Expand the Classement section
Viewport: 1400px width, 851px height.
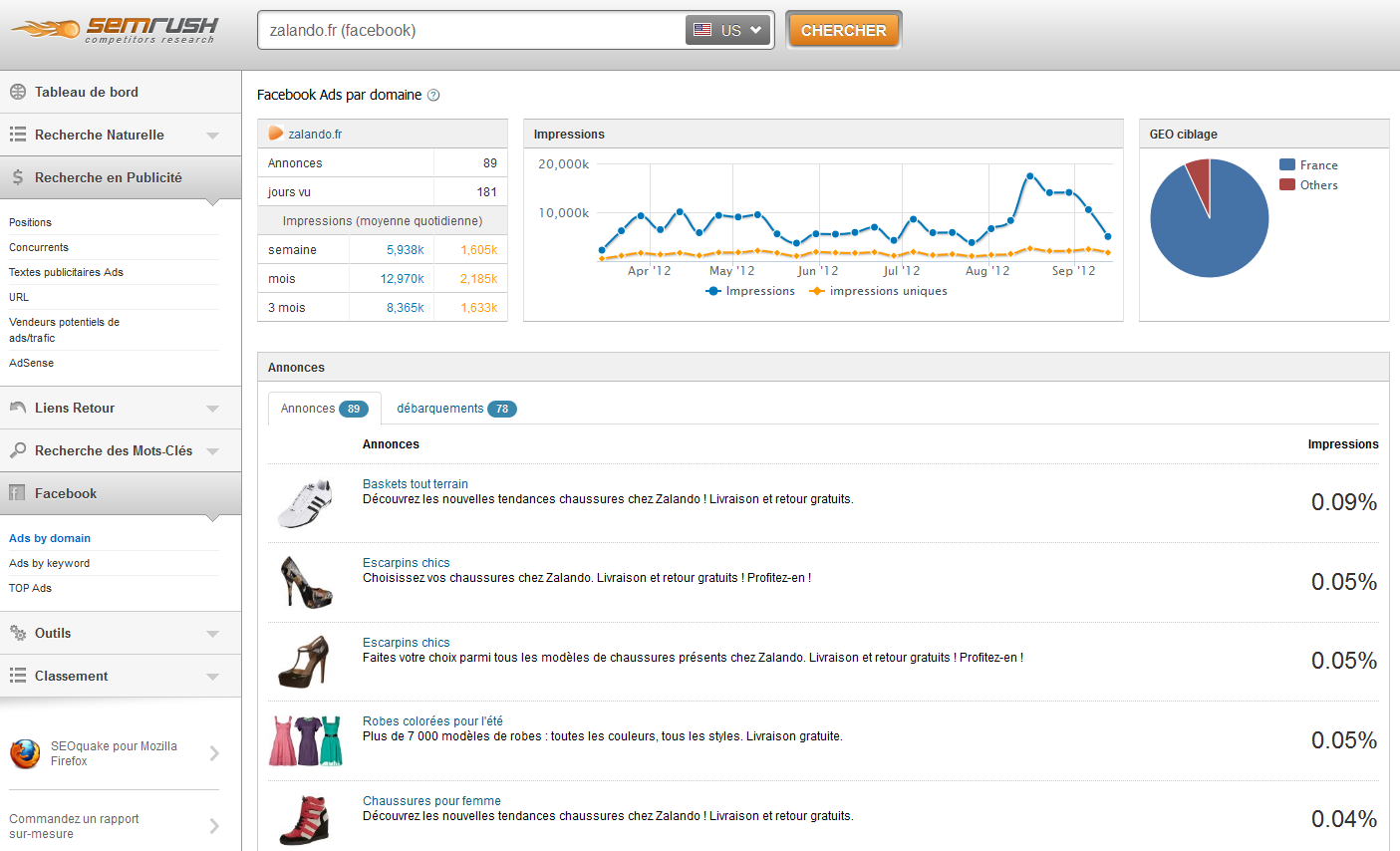212,677
